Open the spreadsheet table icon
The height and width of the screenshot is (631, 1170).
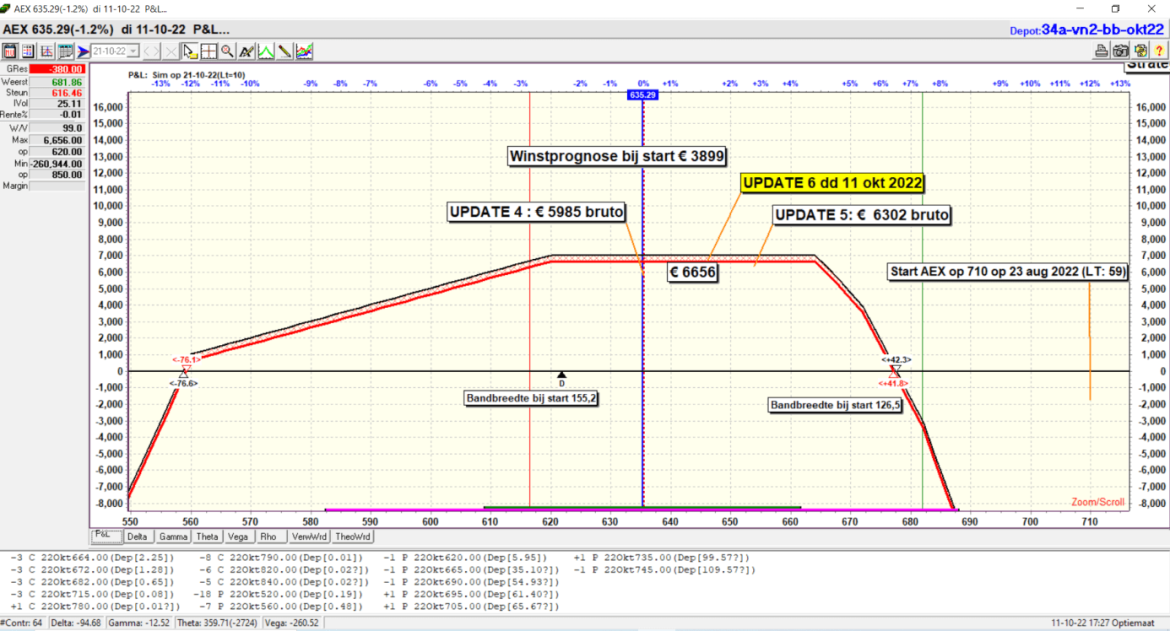pyautogui.click(x=65, y=51)
